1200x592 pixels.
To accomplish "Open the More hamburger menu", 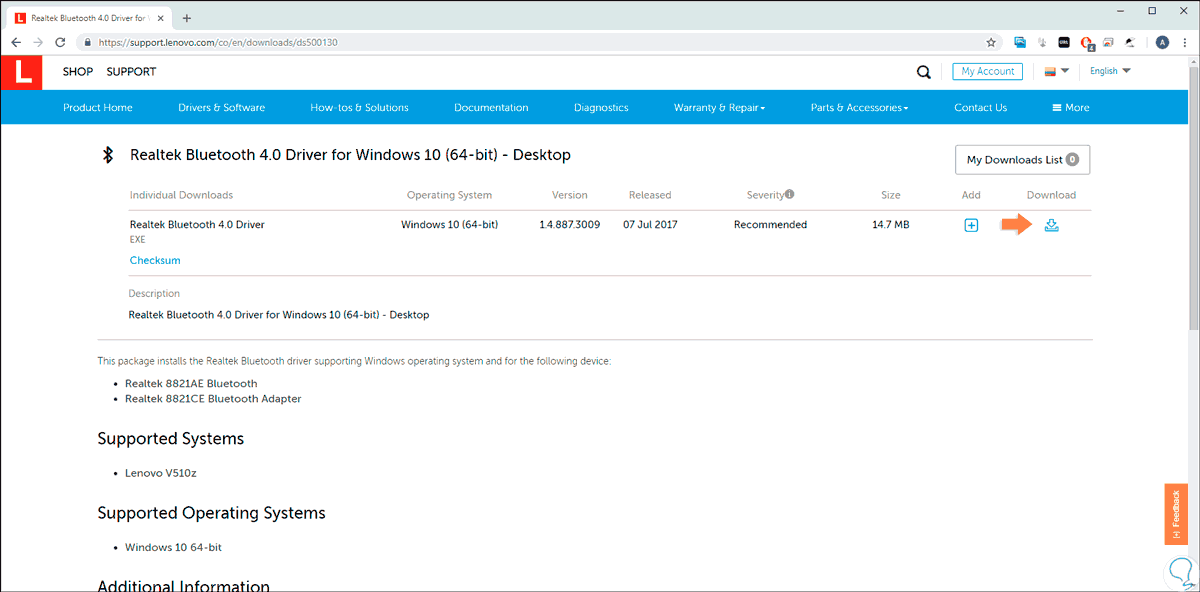I will pyautogui.click(x=1070, y=108).
